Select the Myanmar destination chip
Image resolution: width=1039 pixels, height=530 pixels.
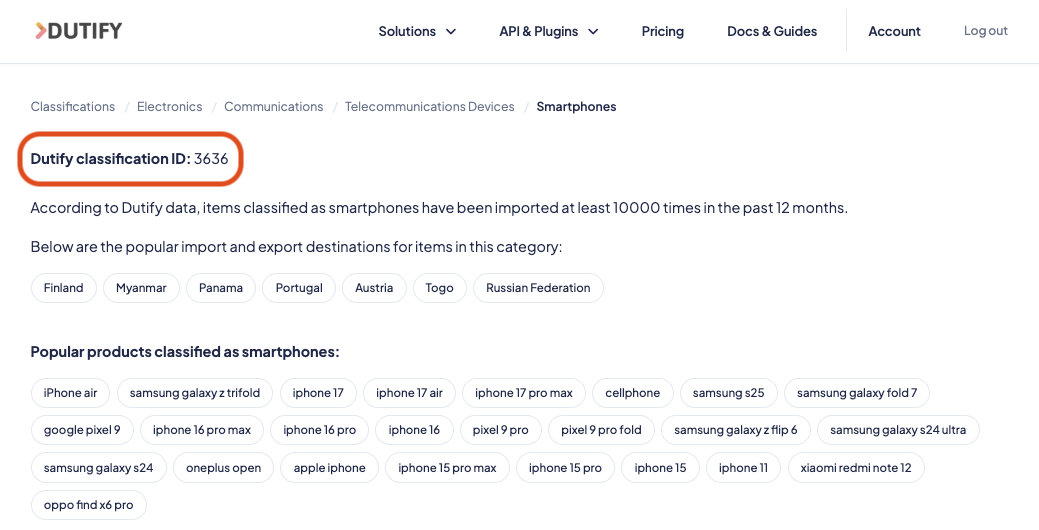[141, 288]
